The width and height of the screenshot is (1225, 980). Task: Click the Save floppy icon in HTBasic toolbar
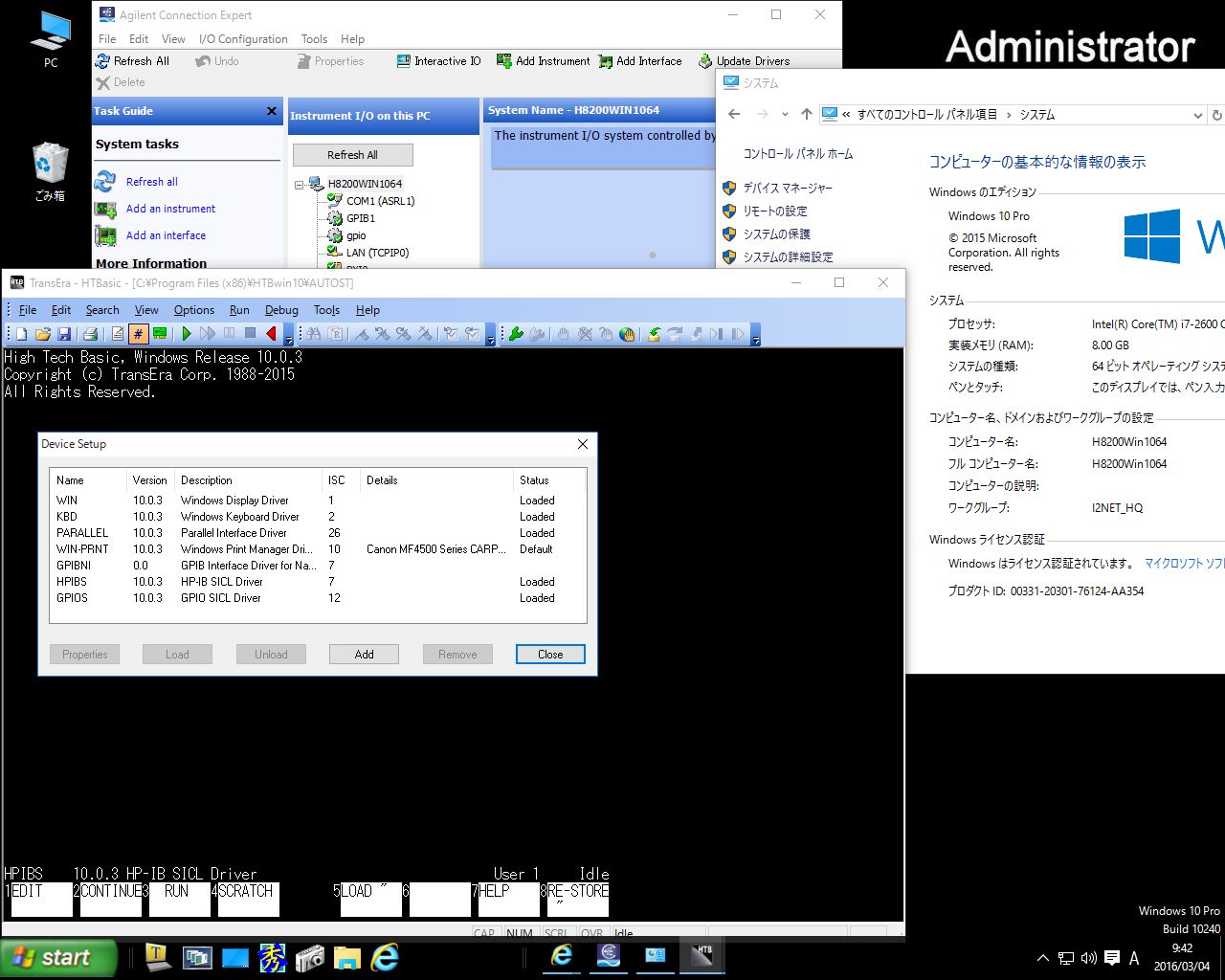click(64, 334)
